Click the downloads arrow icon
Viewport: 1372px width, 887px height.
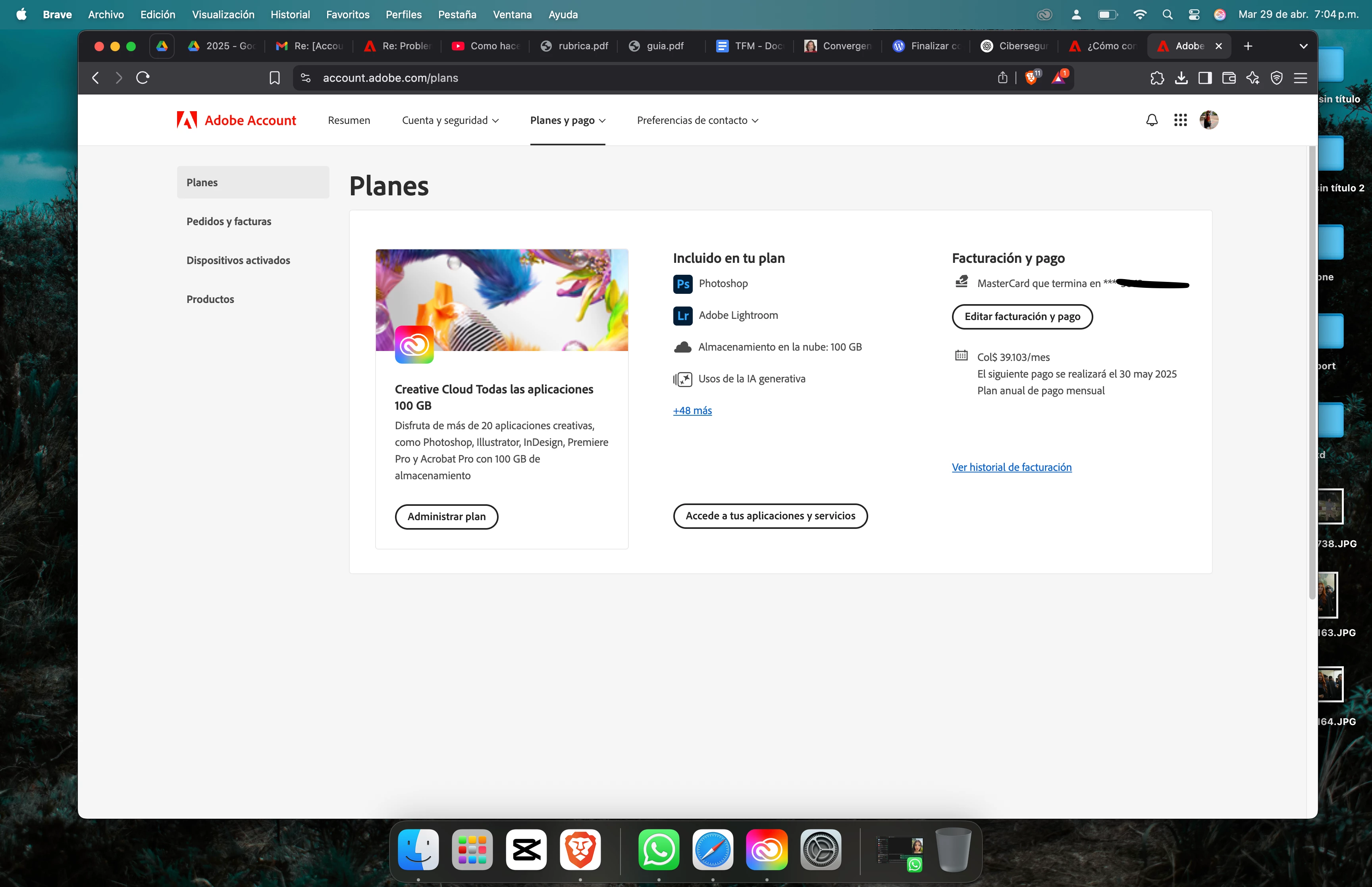(x=1181, y=78)
